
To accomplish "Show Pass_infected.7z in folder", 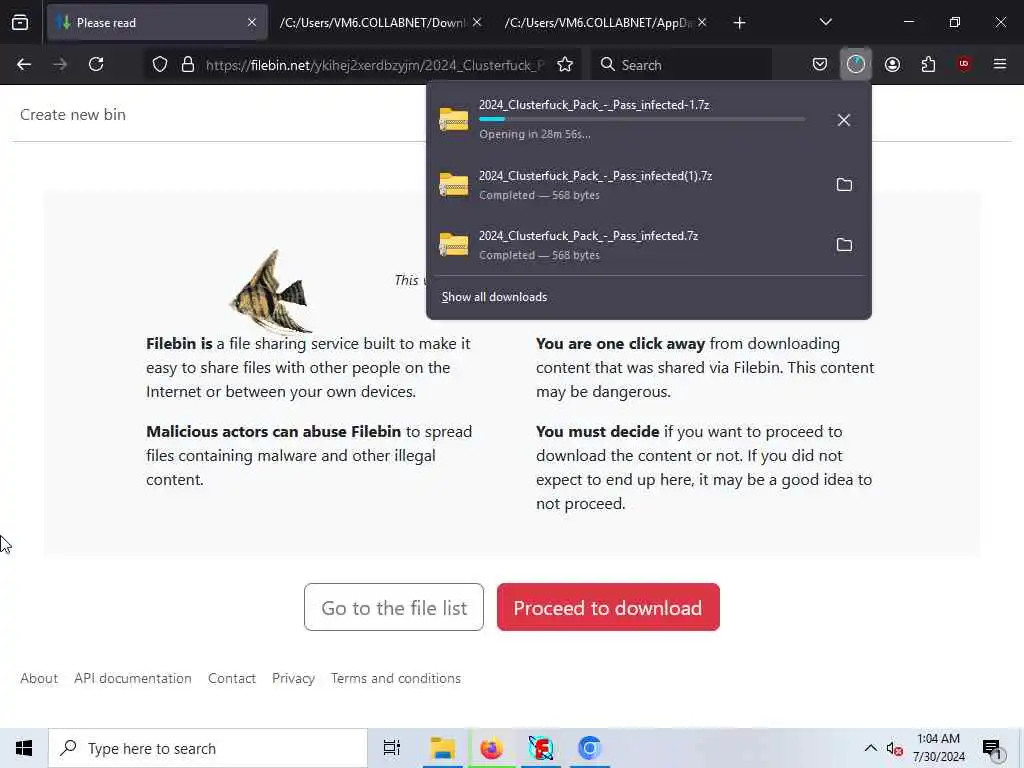I will [844, 245].
